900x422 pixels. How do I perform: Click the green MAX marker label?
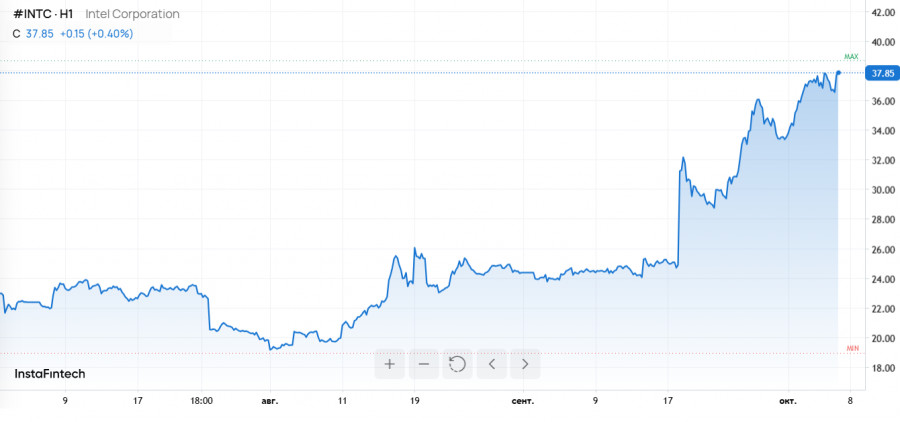click(x=851, y=57)
